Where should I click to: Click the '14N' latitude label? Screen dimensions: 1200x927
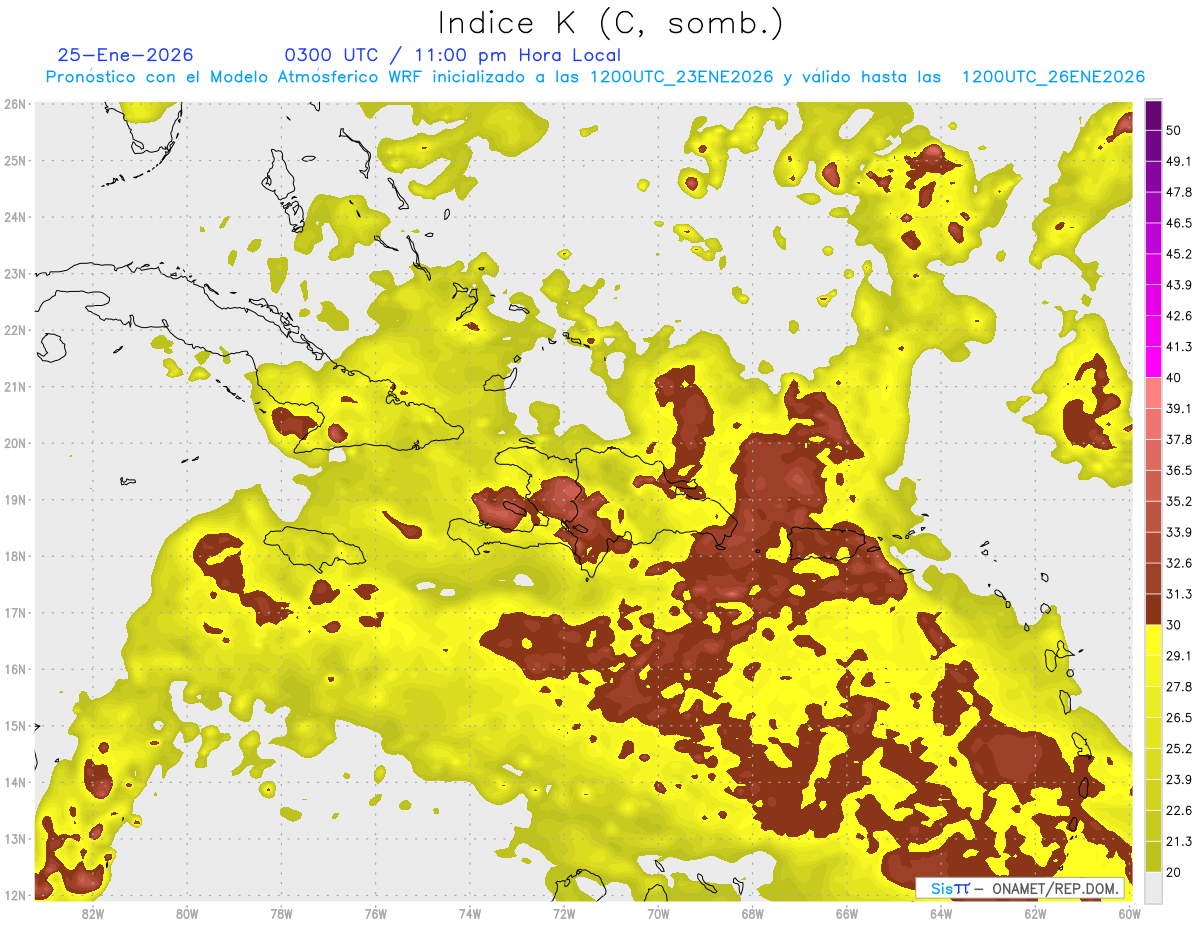pyautogui.click(x=15, y=782)
